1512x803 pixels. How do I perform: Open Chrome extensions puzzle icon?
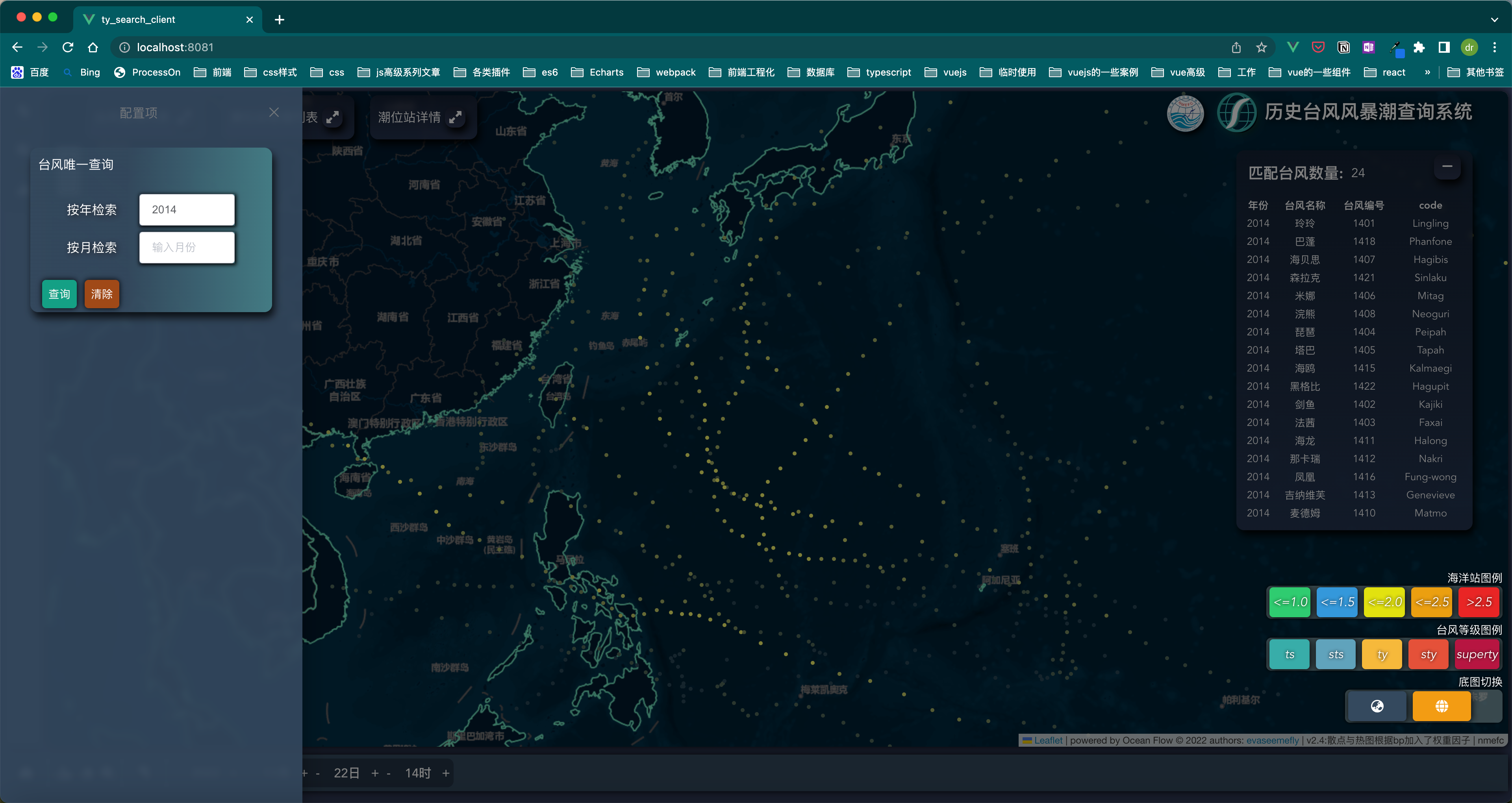(1419, 48)
